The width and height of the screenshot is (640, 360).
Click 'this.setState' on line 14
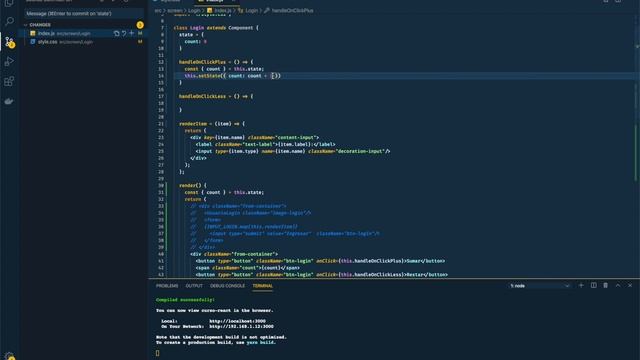point(202,76)
